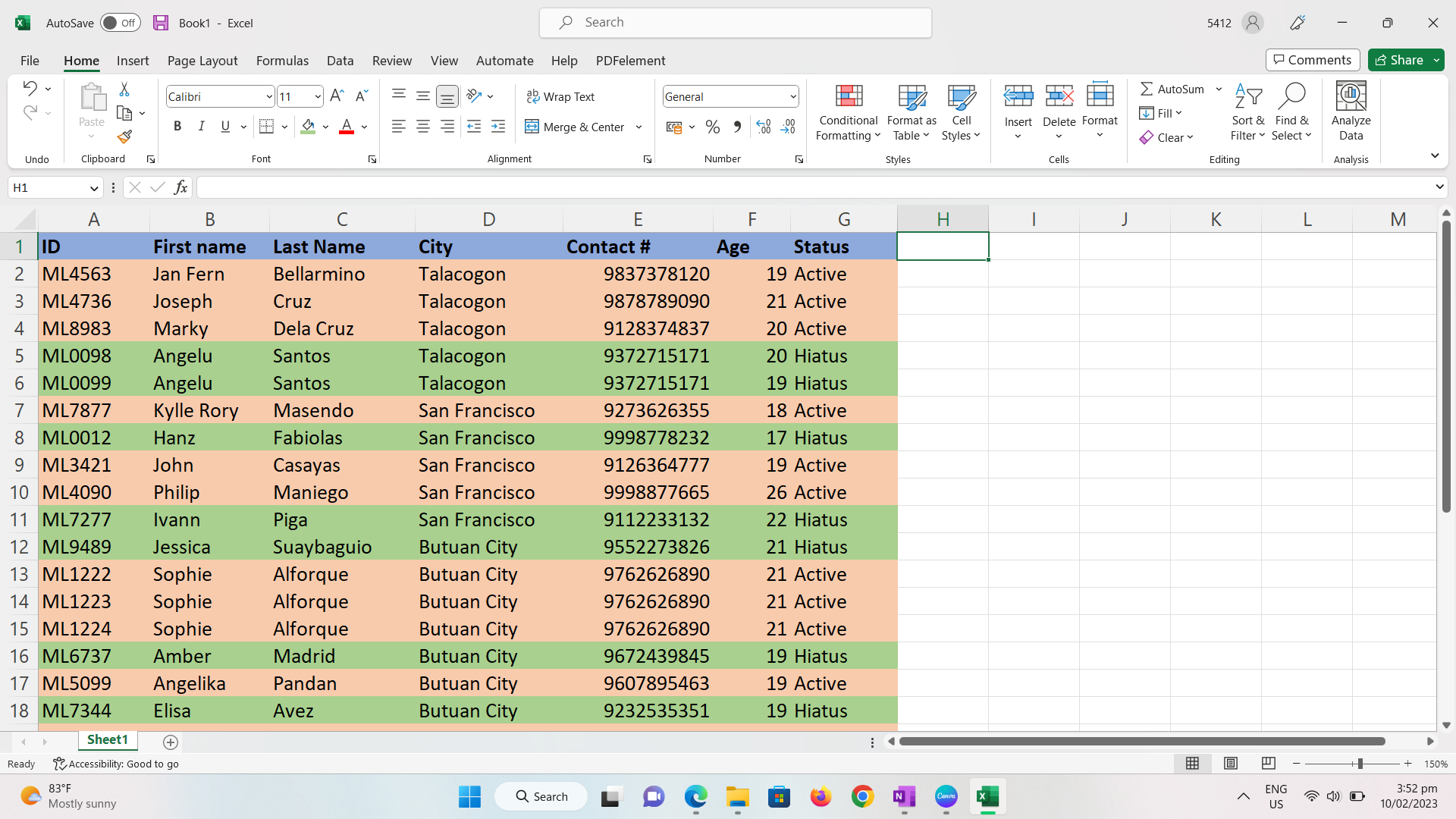Switch to the Formulas tab
The width and height of the screenshot is (1456, 819).
pos(282,61)
